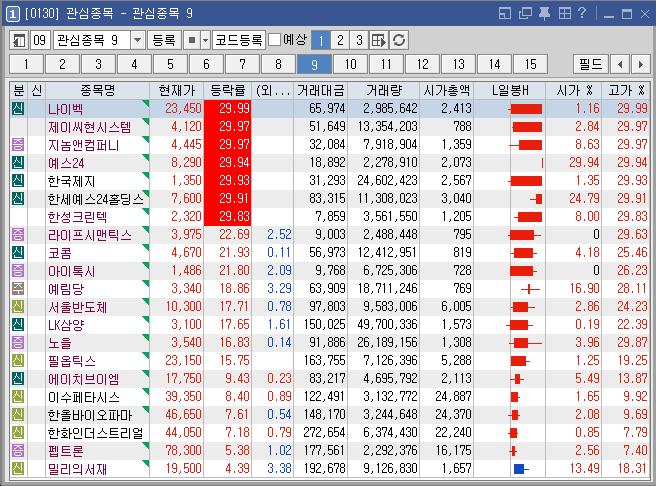Select the 한세예스24홀딩스 stock name
The width and height of the screenshot is (656, 486).
tap(95, 199)
